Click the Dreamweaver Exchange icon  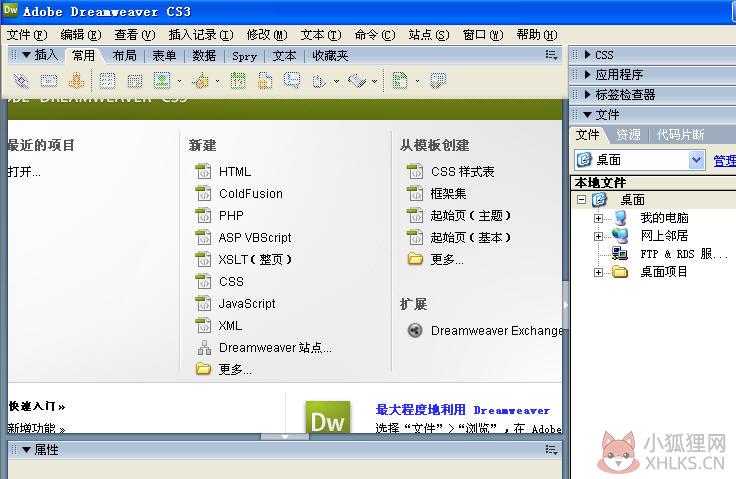(414, 331)
